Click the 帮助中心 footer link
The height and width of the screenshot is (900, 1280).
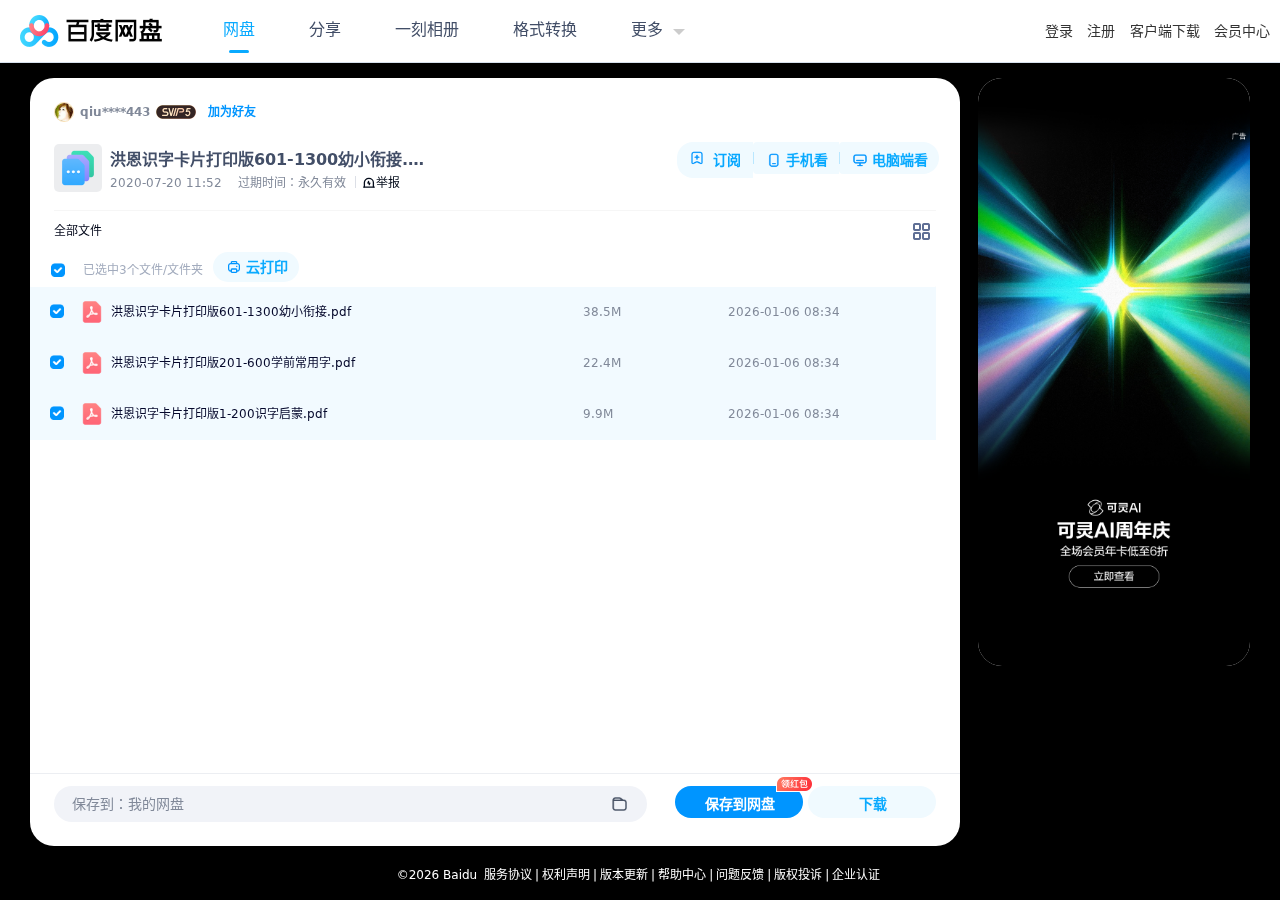[x=682, y=875]
